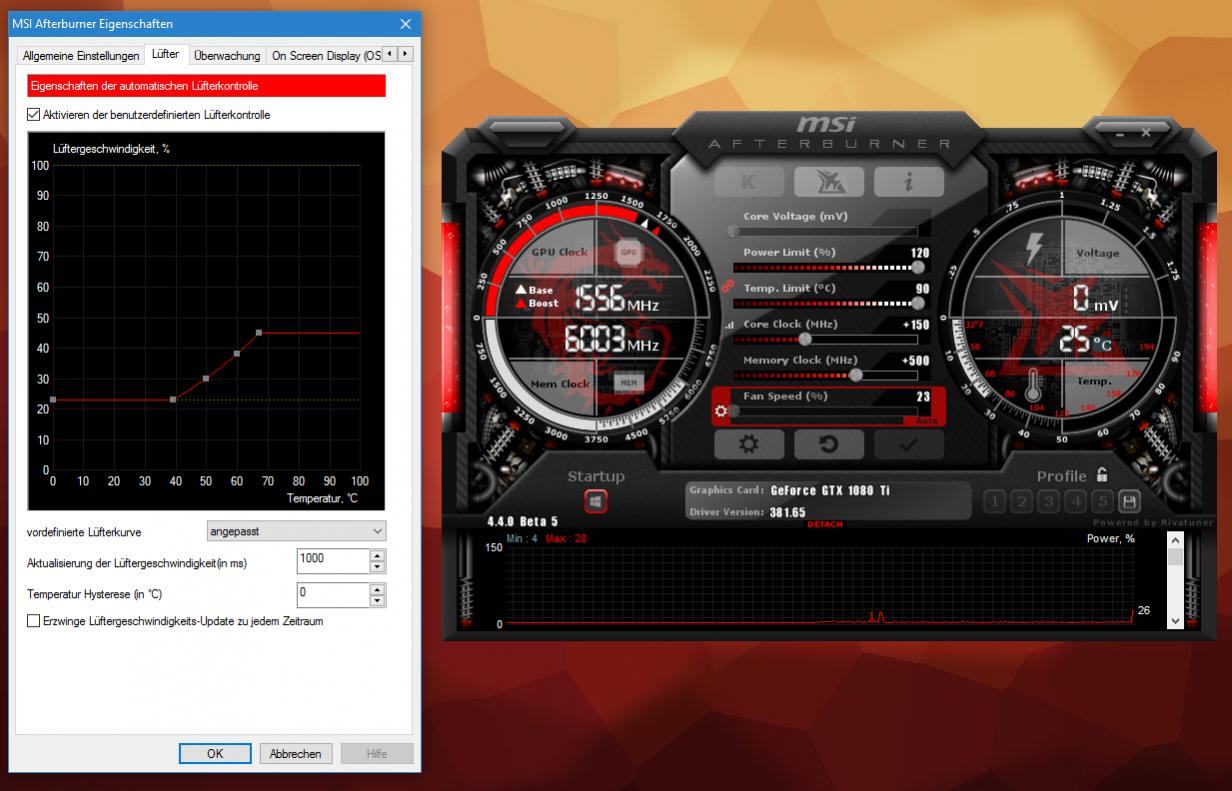Click the monitoring graph scrollbar thumb
This screenshot has width=1232, height=791.
point(1175,557)
